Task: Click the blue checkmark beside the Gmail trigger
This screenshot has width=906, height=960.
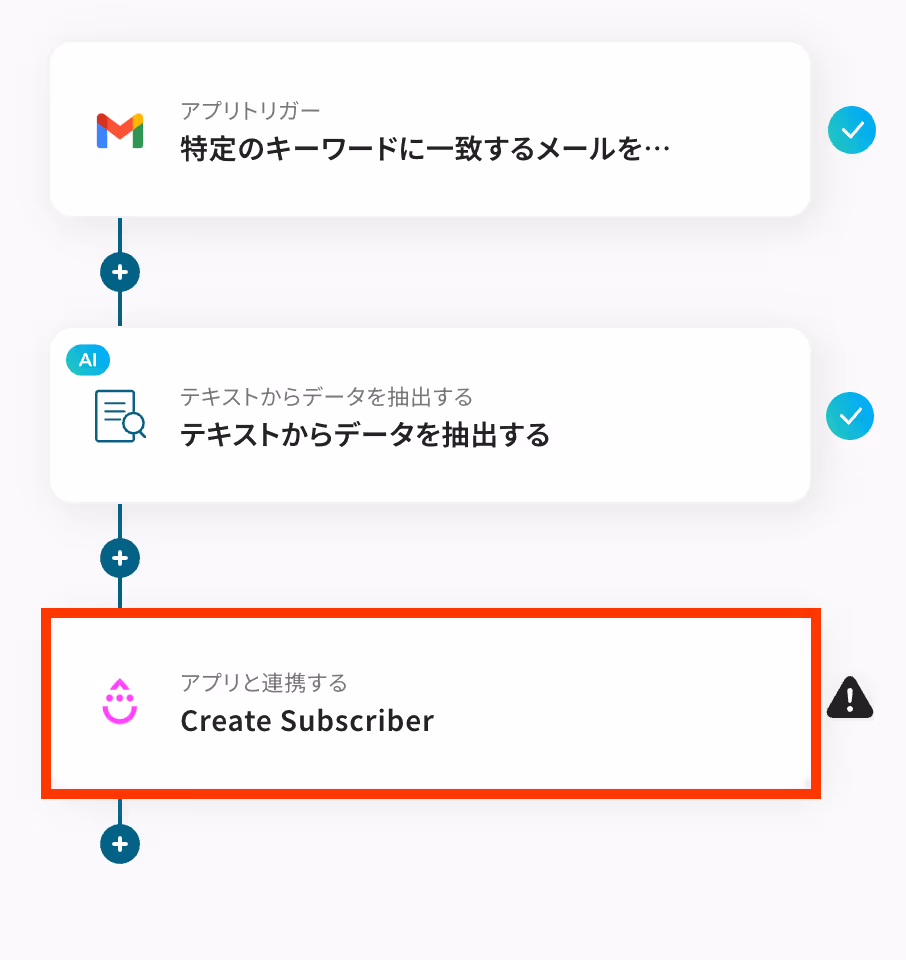Action: (x=852, y=130)
